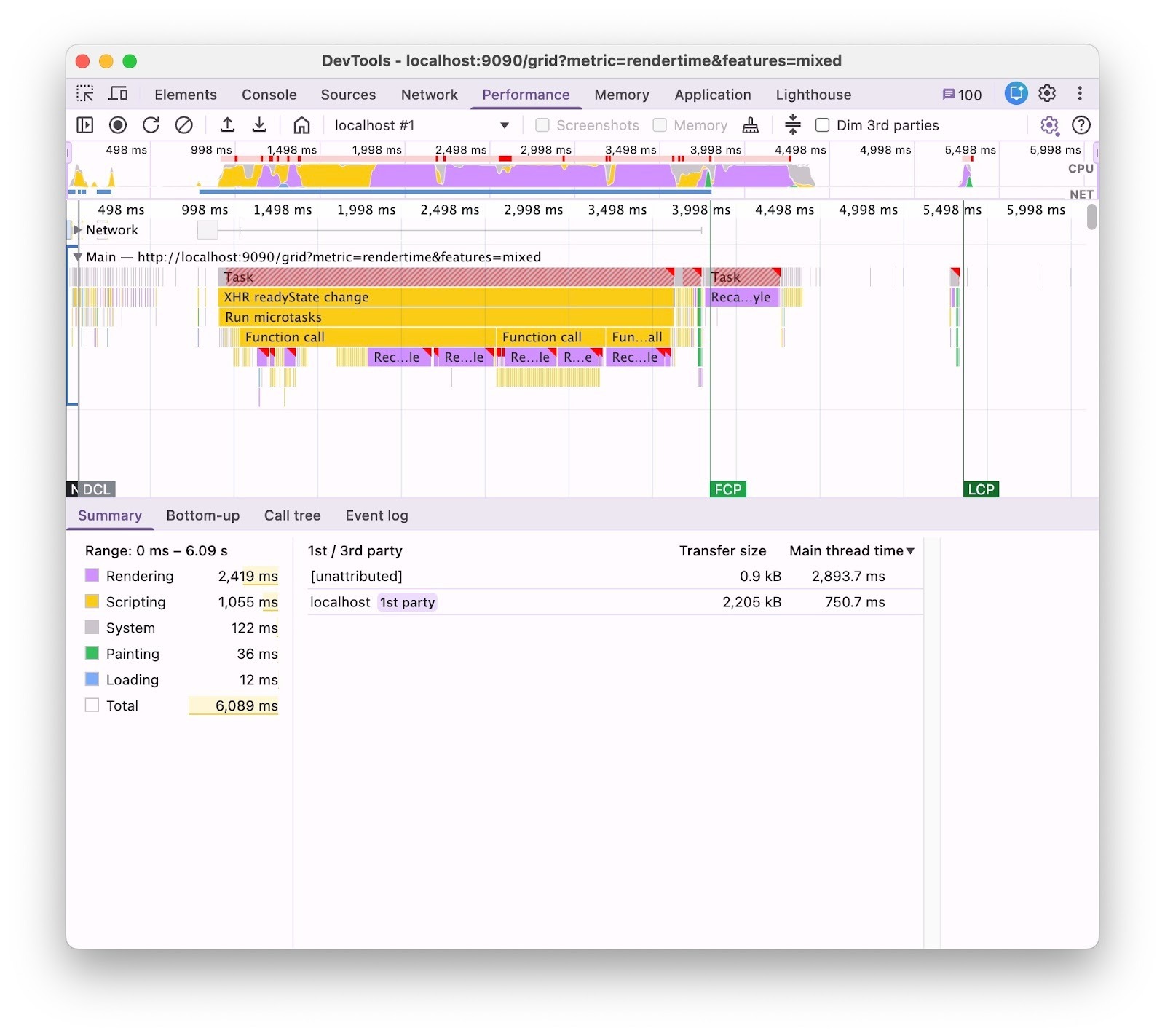Click the reload and record icon
1165x1036 pixels.
[x=151, y=125]
